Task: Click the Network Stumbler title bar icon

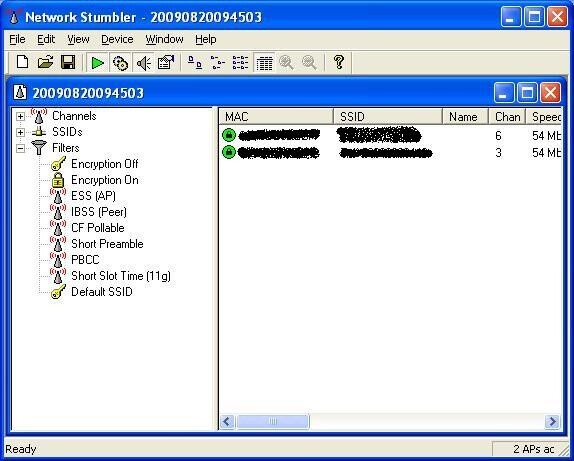Action: [x=14, y=17]
